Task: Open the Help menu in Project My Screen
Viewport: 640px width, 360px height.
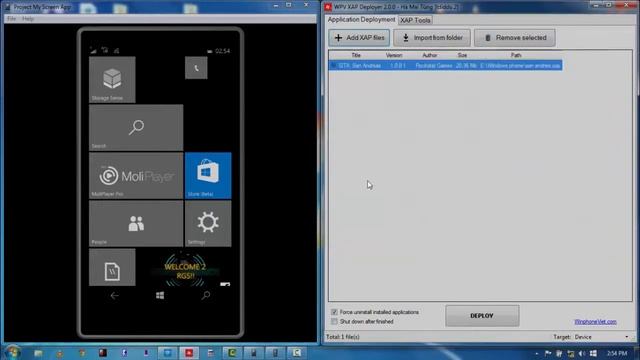Action: [28, 19]
